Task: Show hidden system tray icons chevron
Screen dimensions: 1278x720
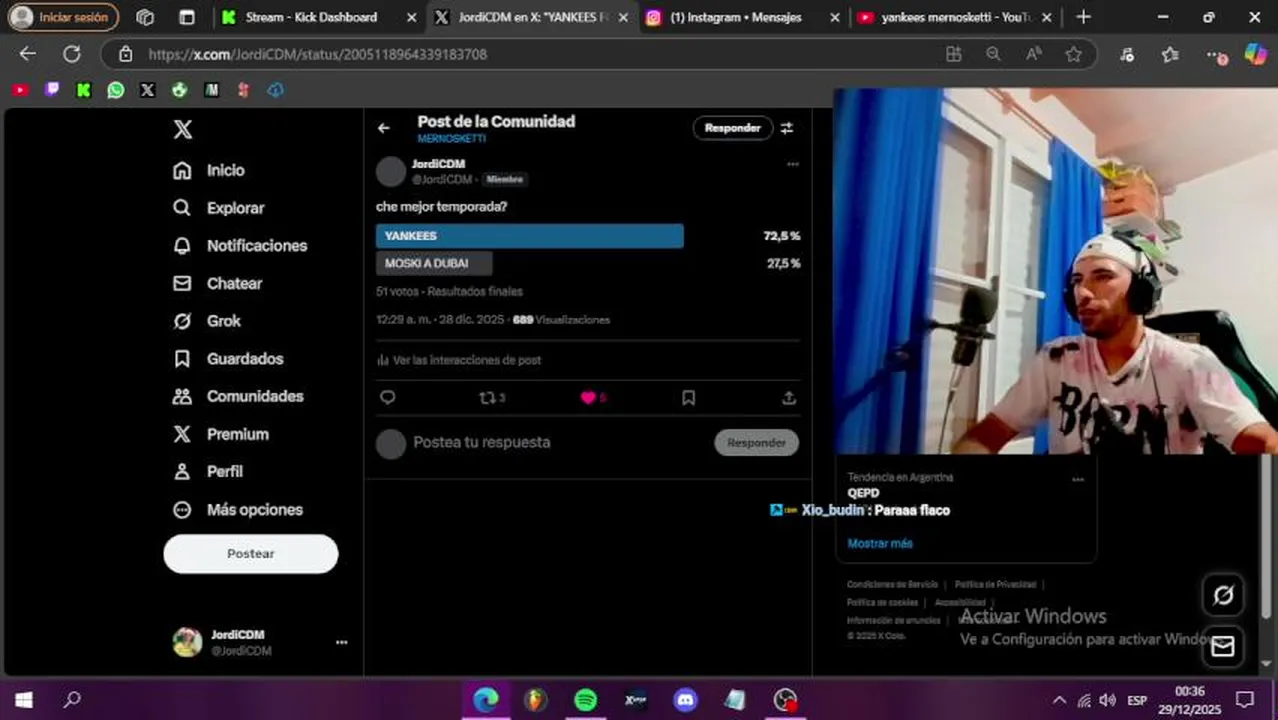Action: tap(1059, 700)
